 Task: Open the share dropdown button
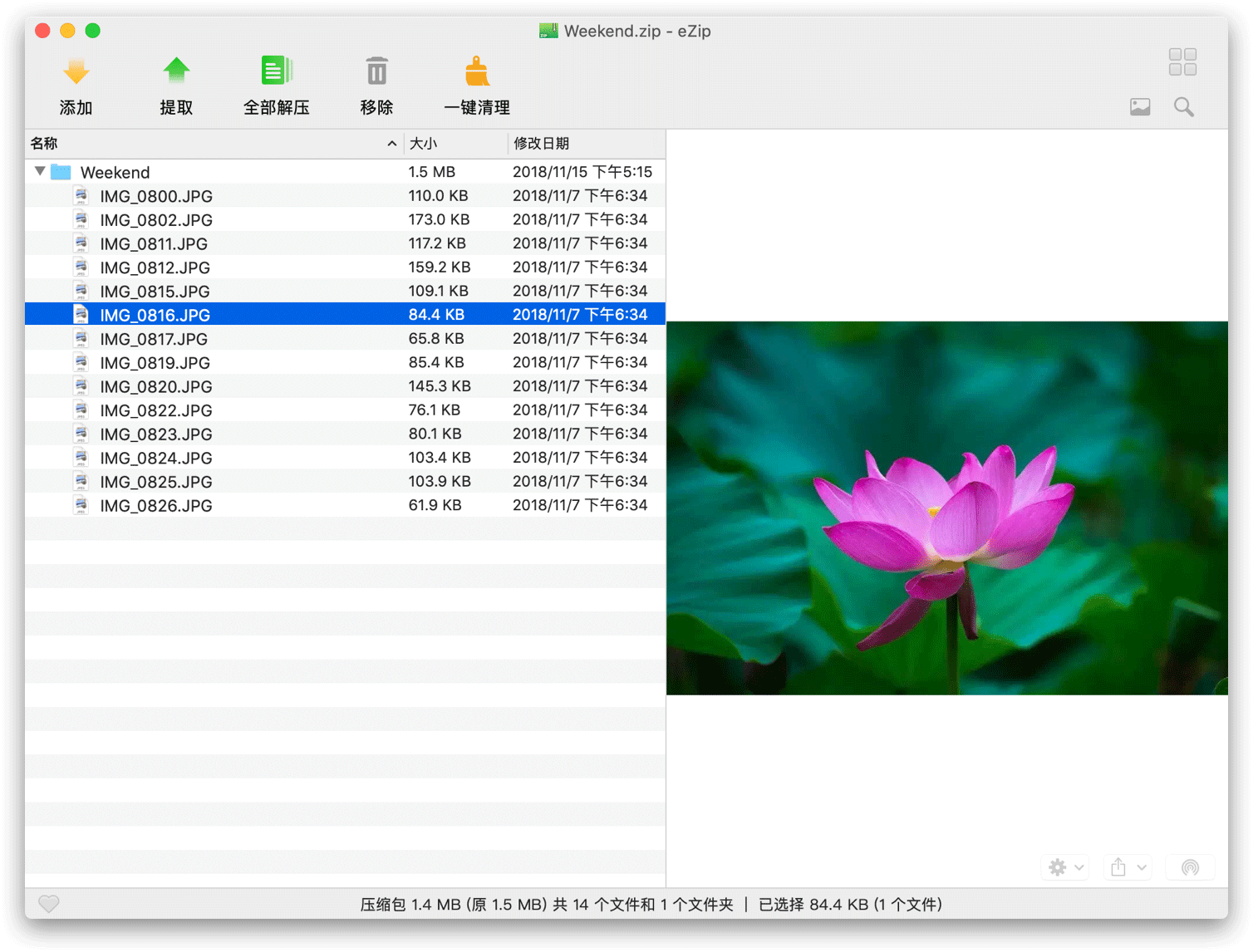pos(1128,867)
